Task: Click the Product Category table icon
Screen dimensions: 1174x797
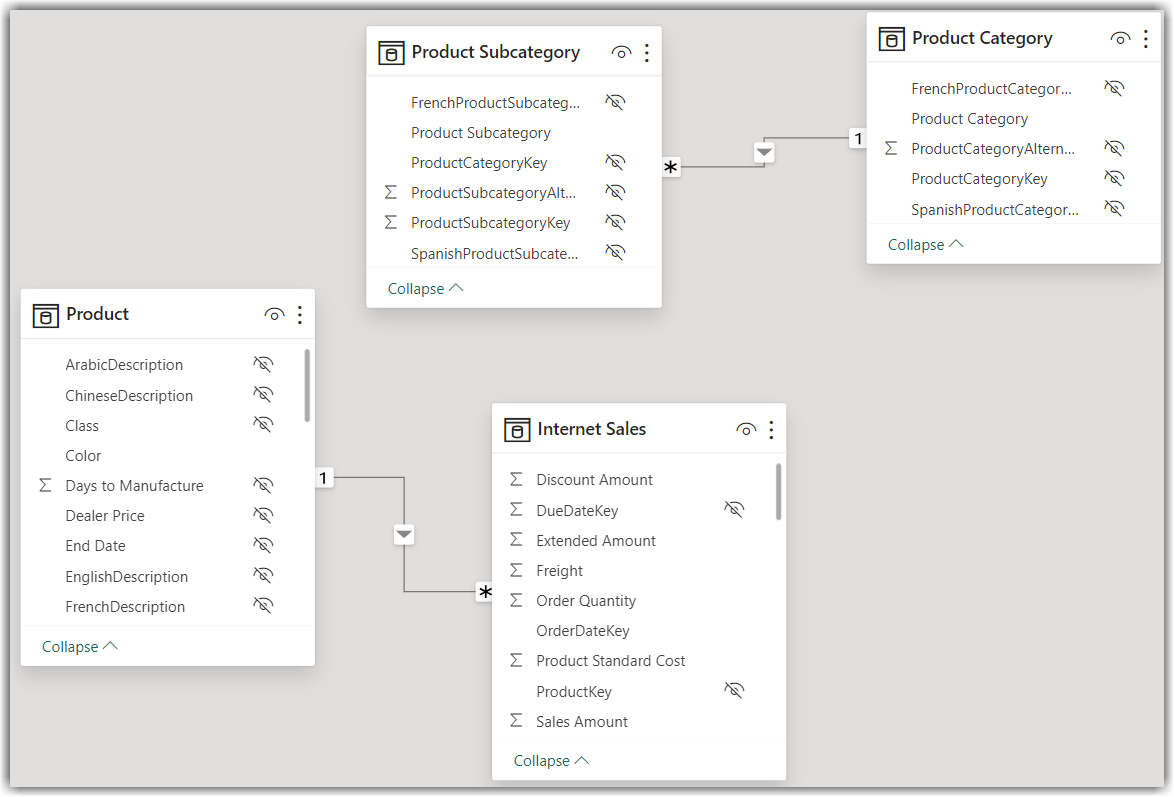Action: [x=891, y=39]
